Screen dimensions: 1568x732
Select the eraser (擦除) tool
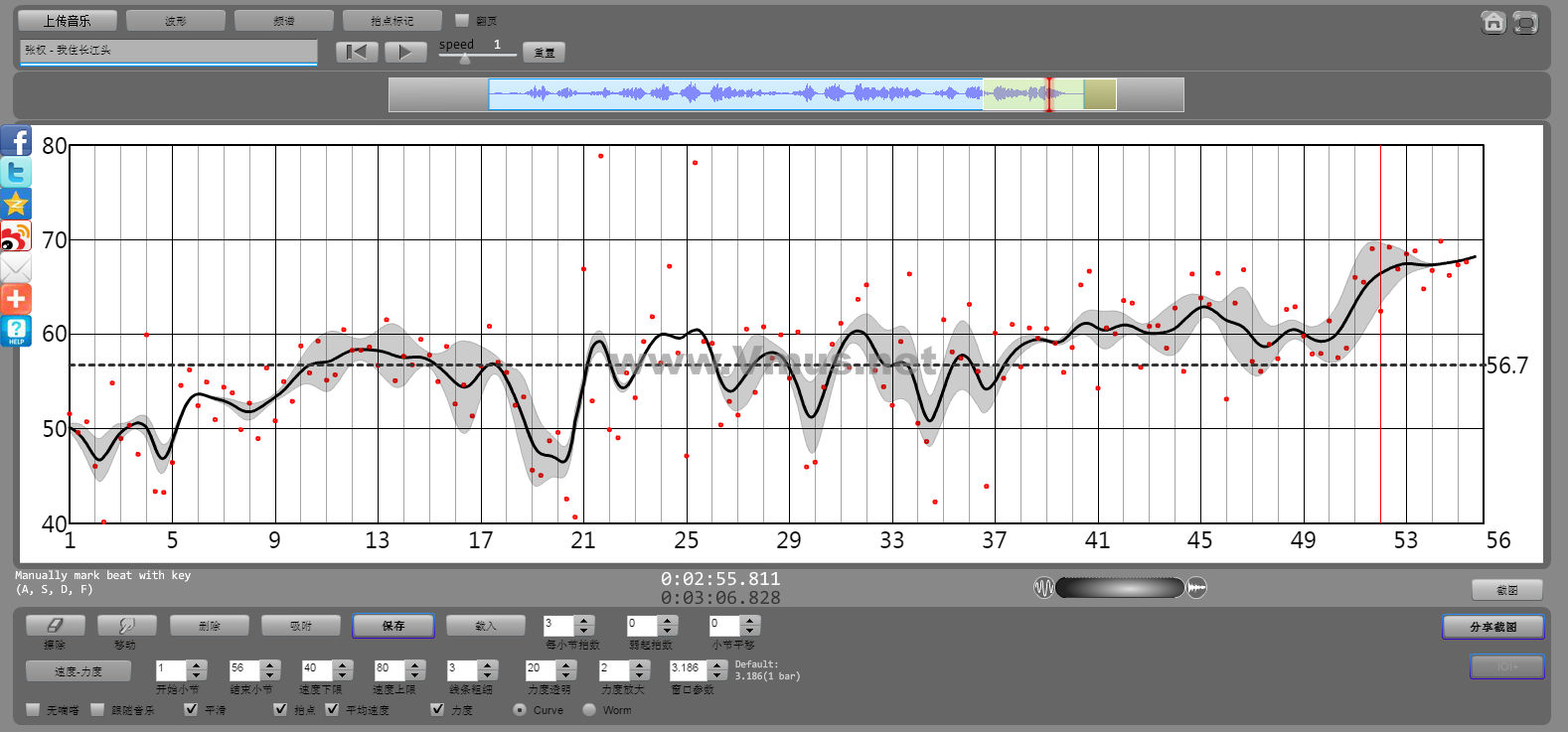coord(55,625)
